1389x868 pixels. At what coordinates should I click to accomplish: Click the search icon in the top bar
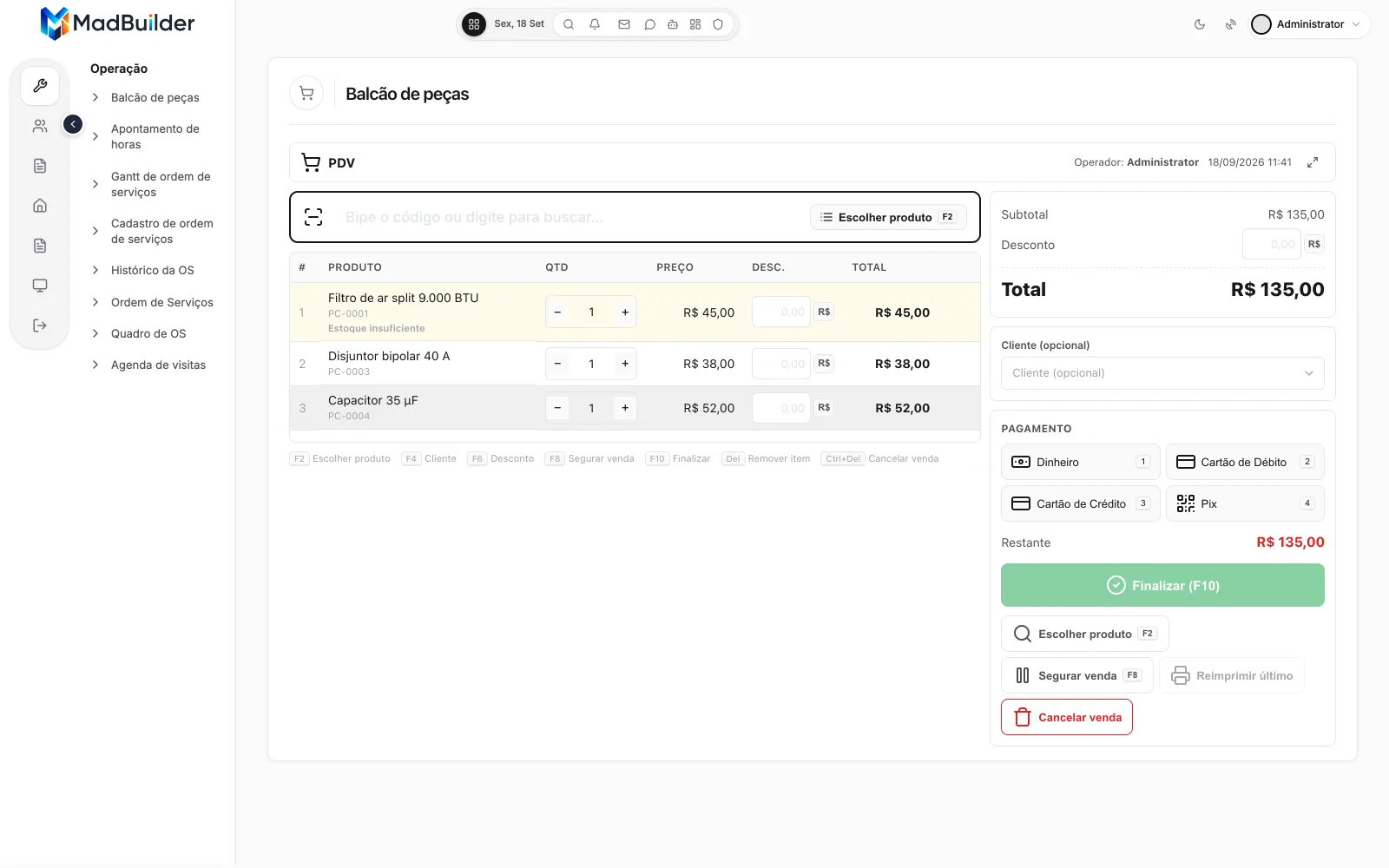coord(569,24)
